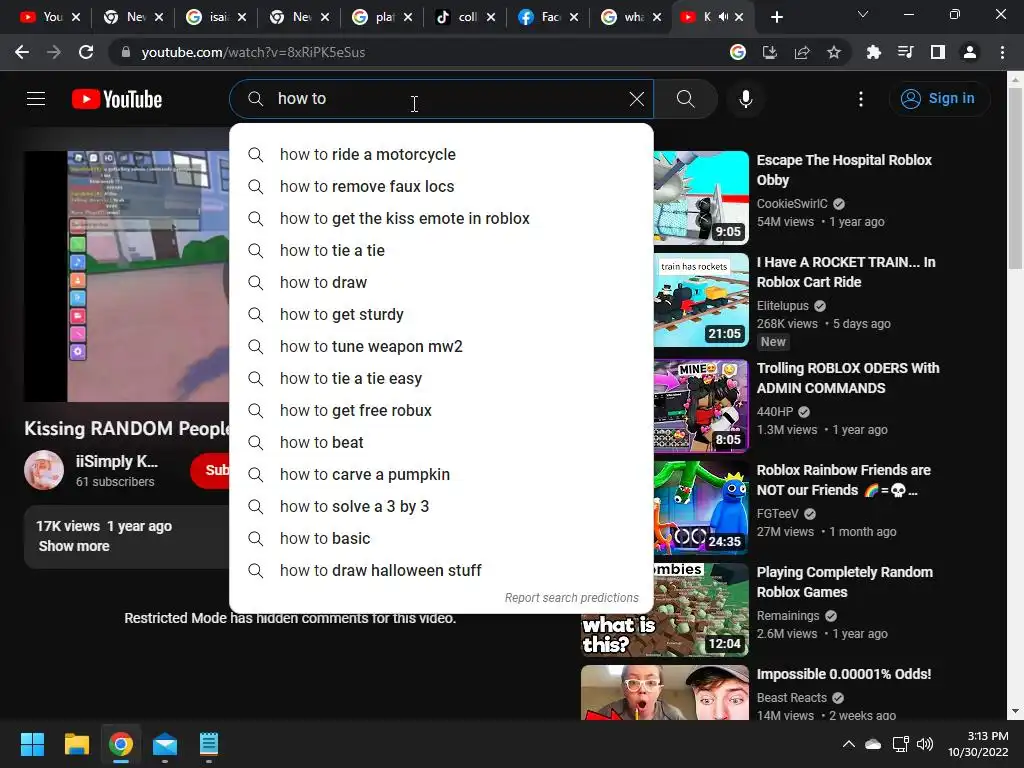This screenshot has width=1024, height=768.
Task: Open a new browser tab
Action: (x=776, y=17)
